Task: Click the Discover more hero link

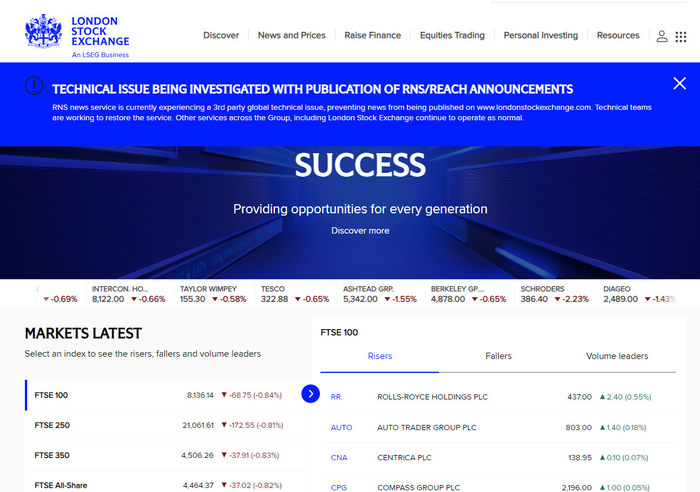Action: pos(360,231)
